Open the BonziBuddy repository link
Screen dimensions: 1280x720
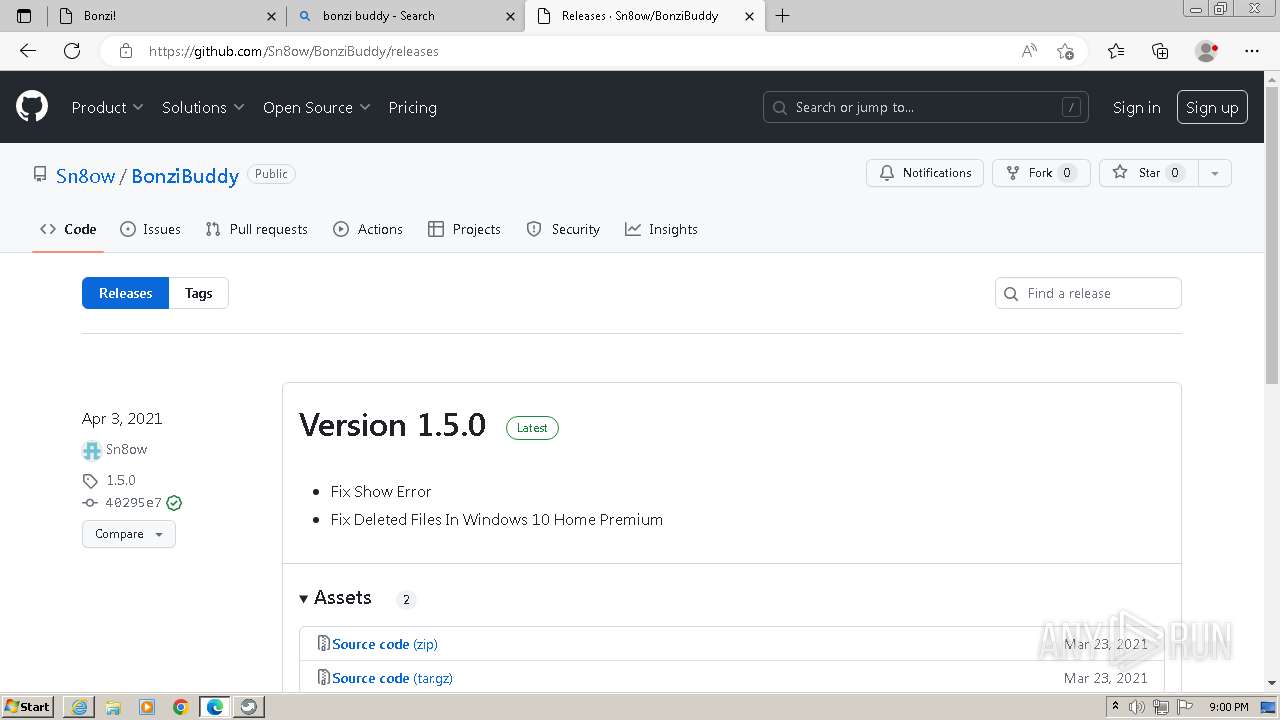[x=185, y=176]
